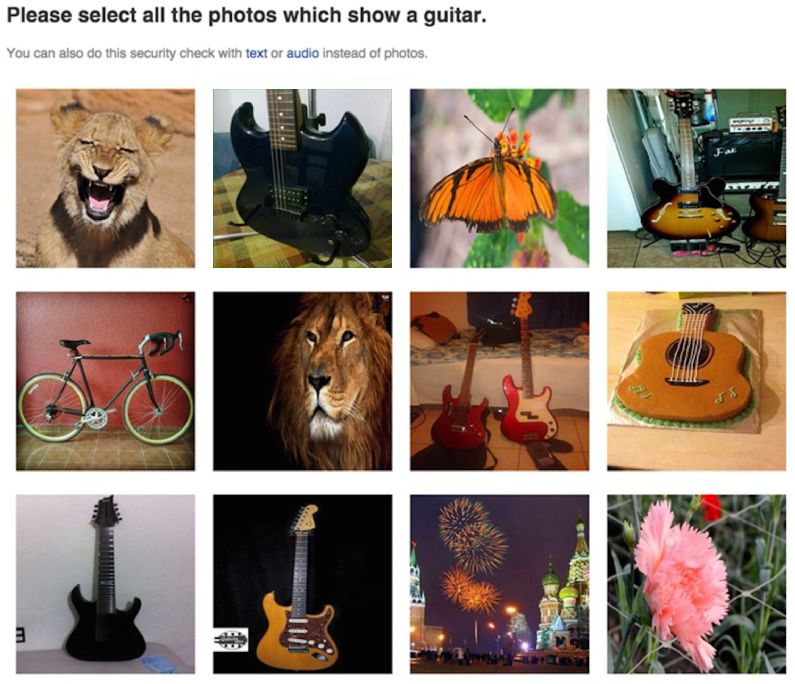Open the text security check link
This screenshot has width=795, height=684.
tap(256, 53)
